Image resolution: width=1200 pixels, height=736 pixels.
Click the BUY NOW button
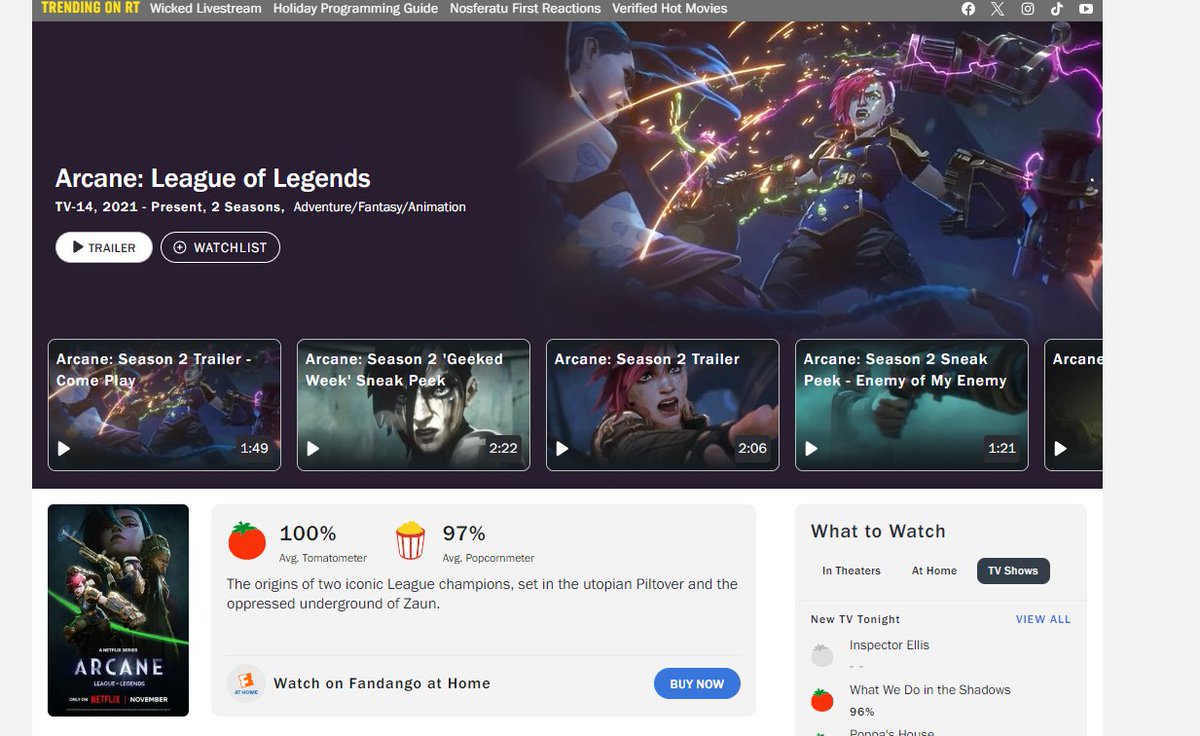pos(697,684)
